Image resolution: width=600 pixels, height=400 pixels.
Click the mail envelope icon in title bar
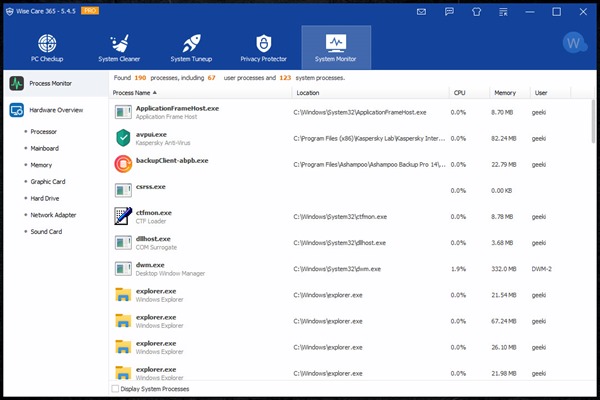coord(422,12)
